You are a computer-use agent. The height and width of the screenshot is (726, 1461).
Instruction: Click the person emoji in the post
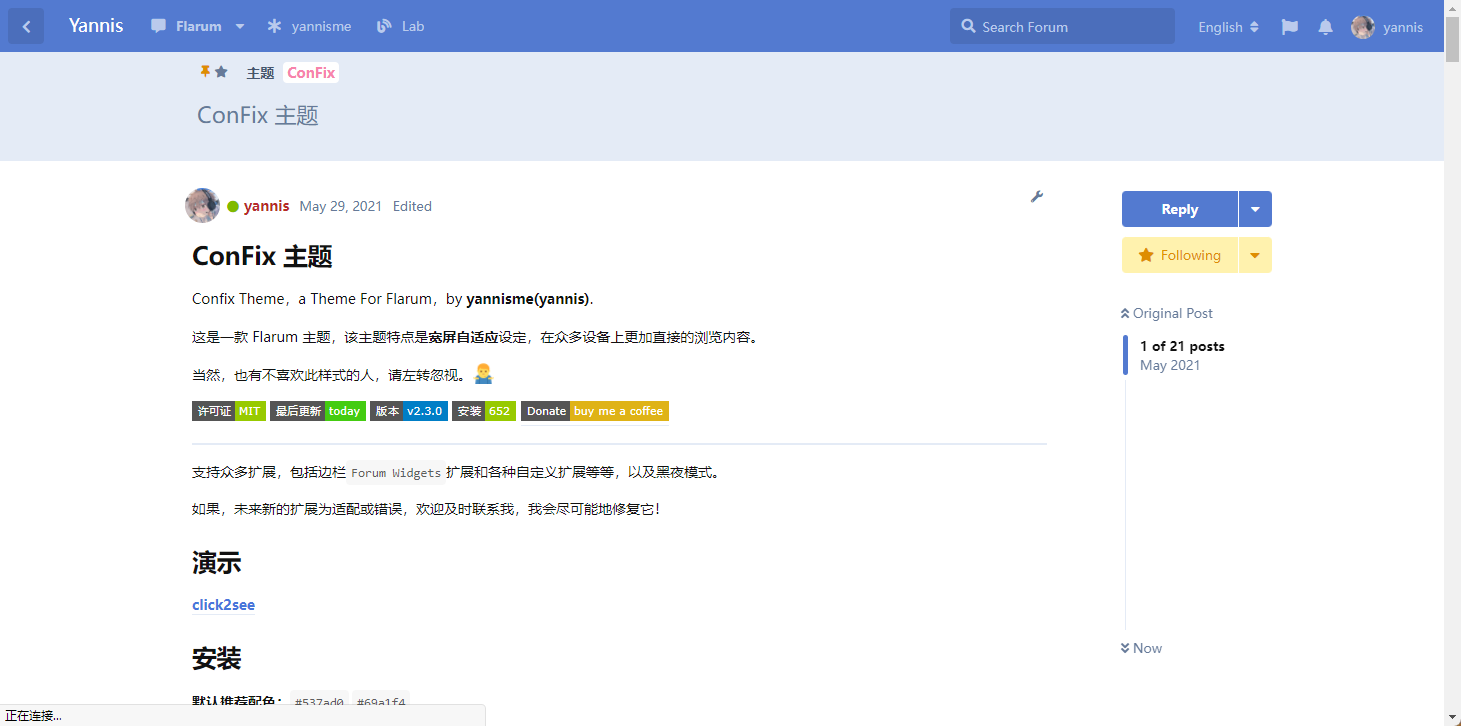[483, 374]
